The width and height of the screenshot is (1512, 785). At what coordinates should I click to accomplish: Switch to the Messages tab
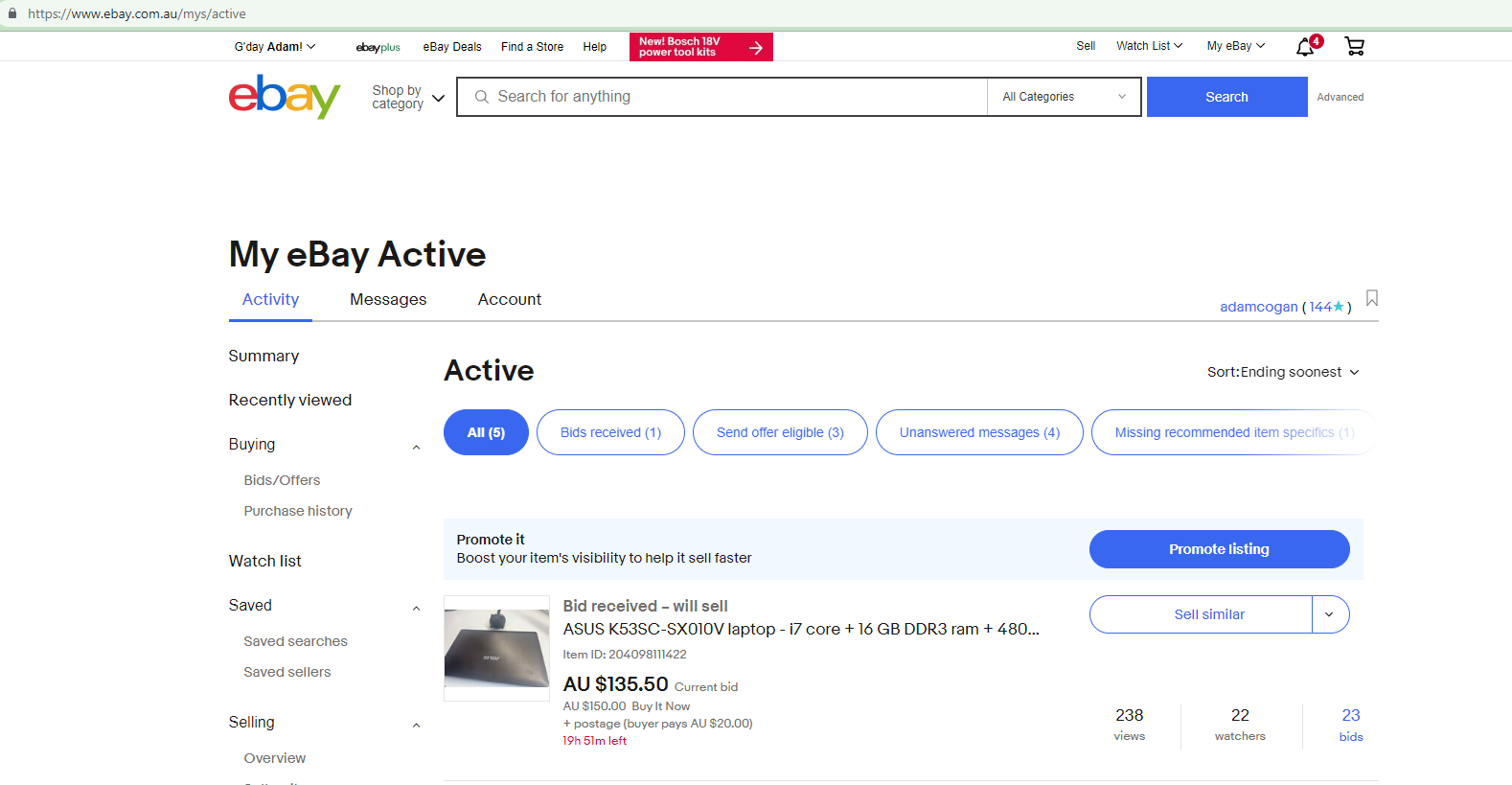(x=388, y=300)
